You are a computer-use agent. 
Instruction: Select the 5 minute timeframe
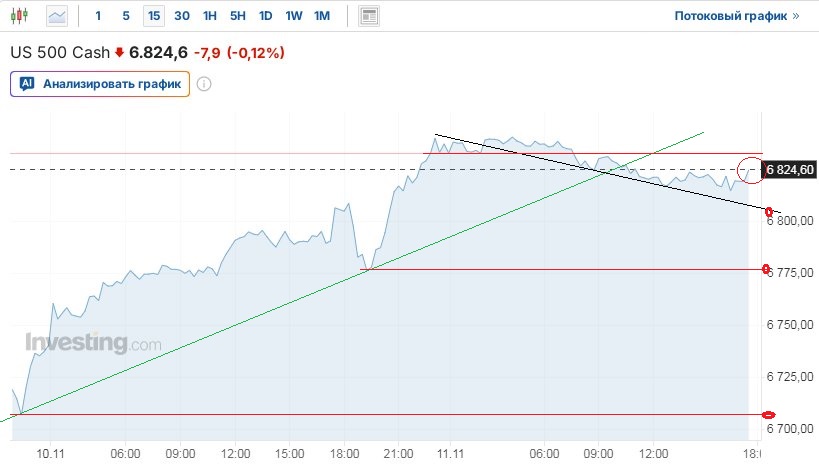(125, 16)
